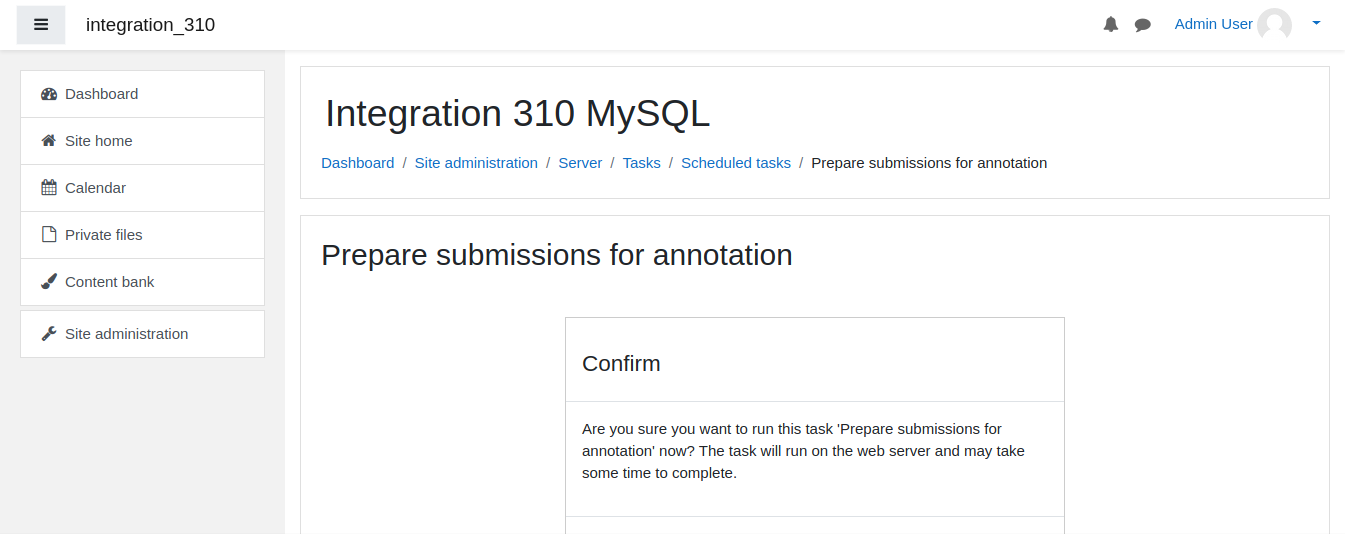The height and width of the screenshot is (534, 1345).
Task: Return to Scheduled tasks breadcrumb link
Action: coord(736,163)
